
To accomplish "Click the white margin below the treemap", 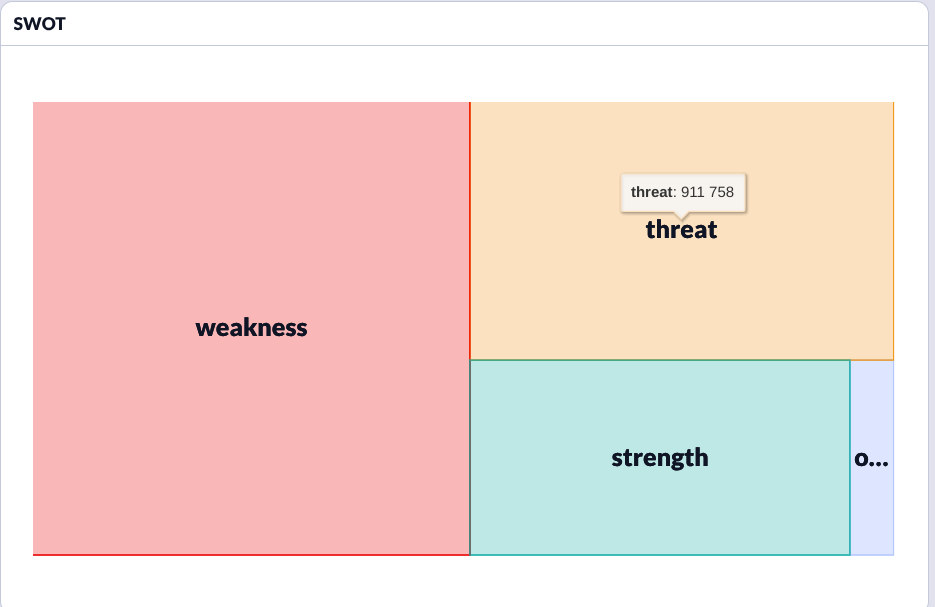I will pos(460,580).
